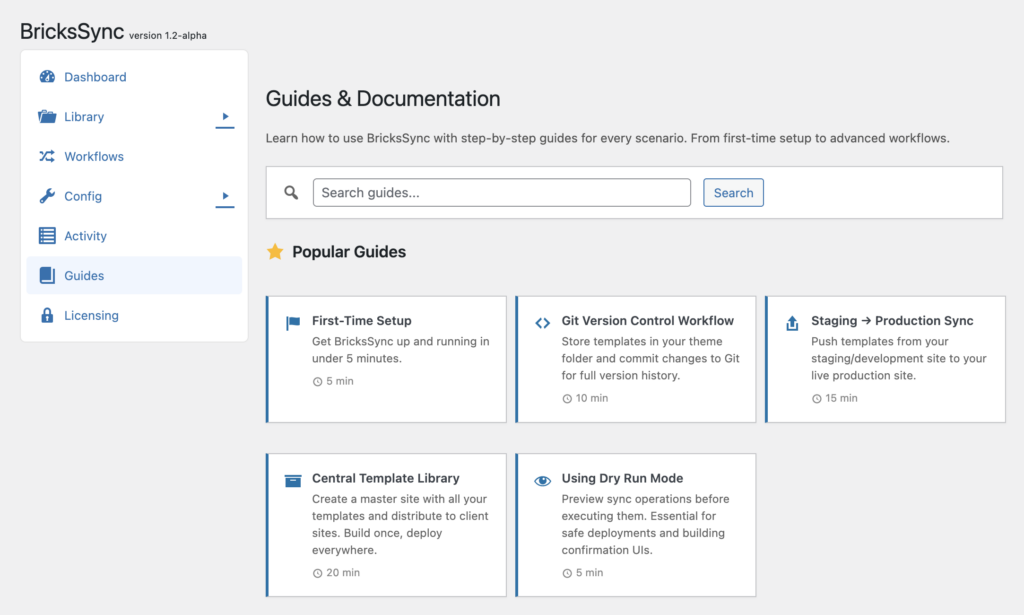1024x615 pixels.
Task: Click the Workflows shuffle icon
Action: pyautogui.click(x=47, y=157)
